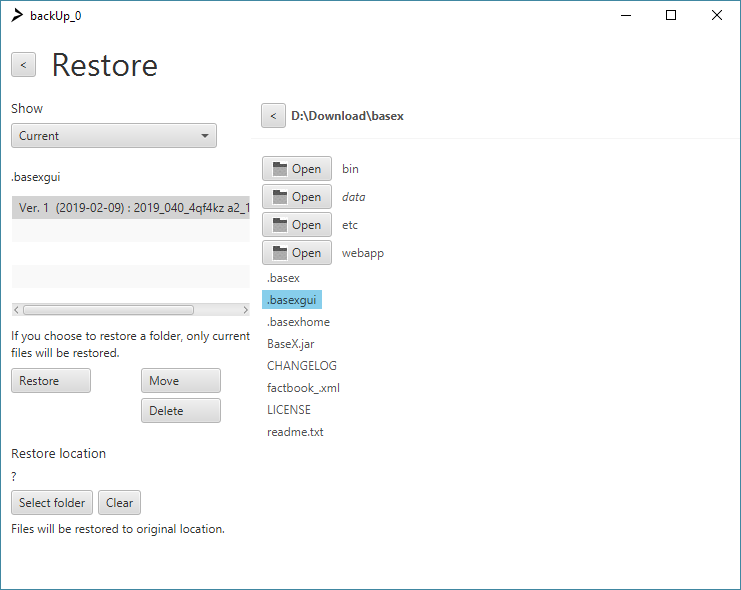Click the Restore button
Viewport: 741px width, 590px height.
(51, 381)
